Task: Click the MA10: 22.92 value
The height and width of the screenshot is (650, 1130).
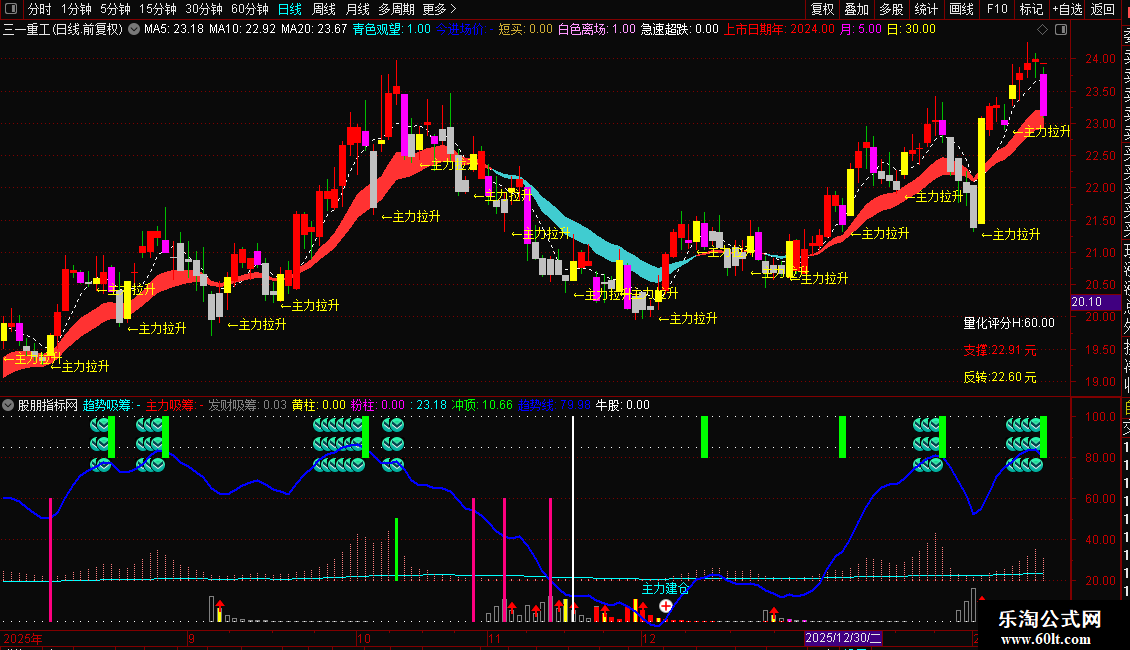Action: 242,30
